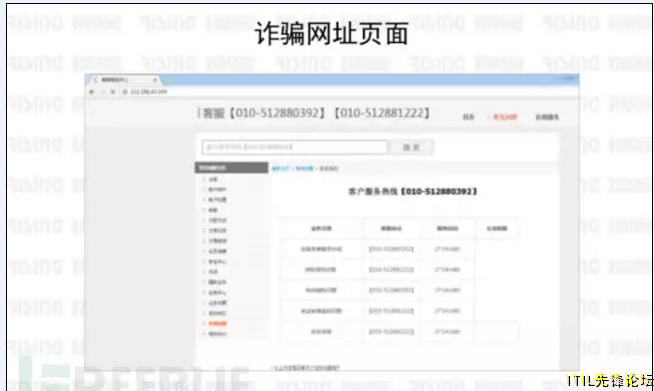Image resolution: width=654 pixels, height=391 pixels.
Task: Click the browser back arrow icon
Action: 92,92
